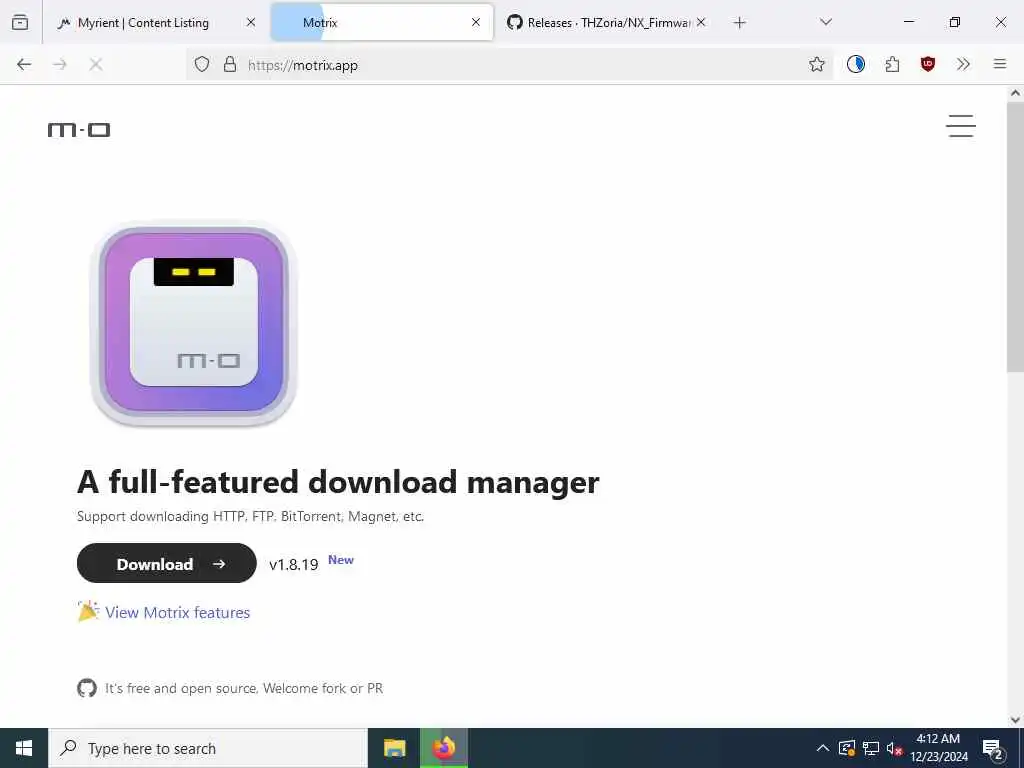1024x768 pixels.
Task: Click the taskbar search box
Action: 208,748
